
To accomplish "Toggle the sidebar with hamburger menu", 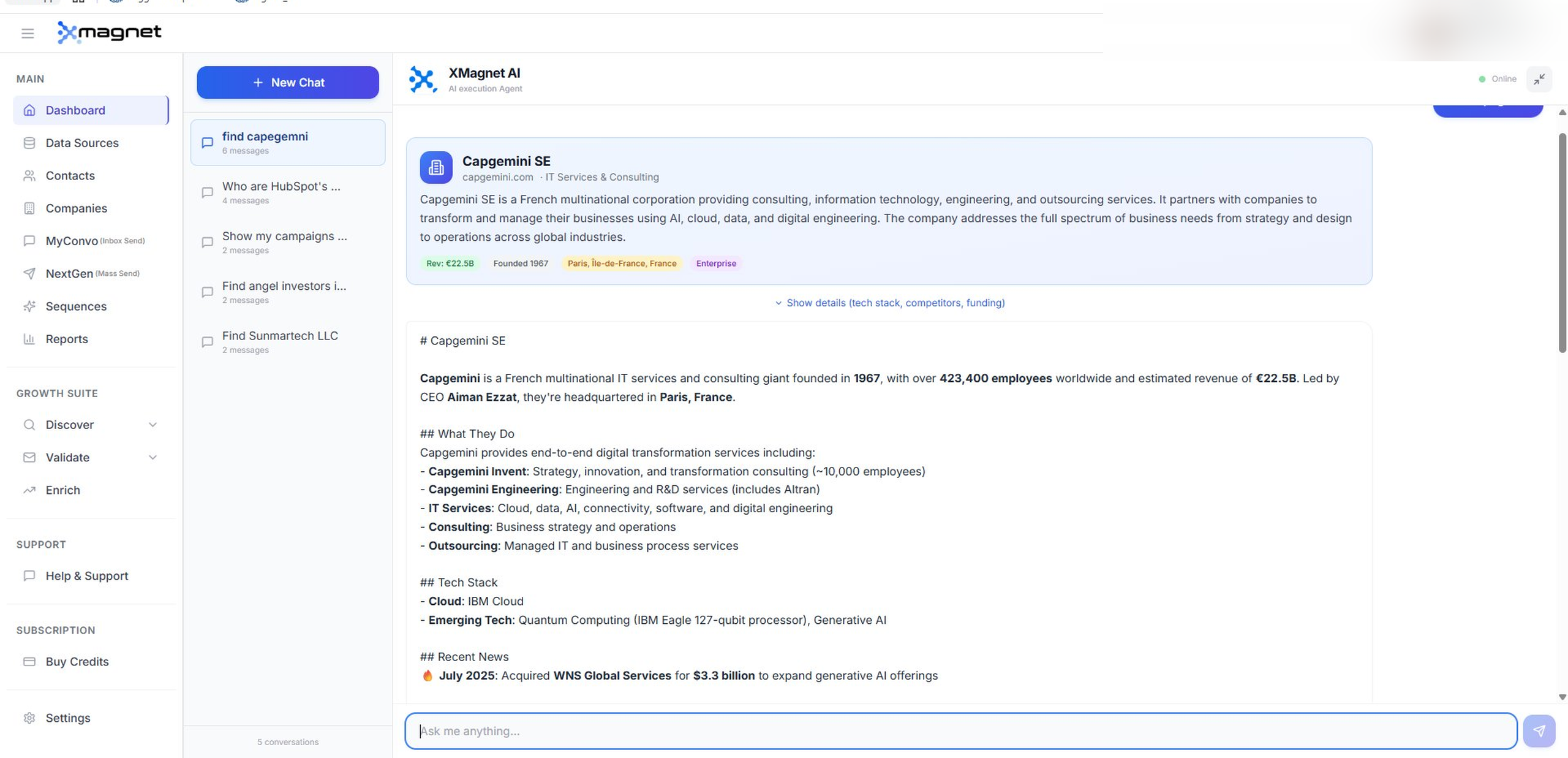I will [27, 33].
